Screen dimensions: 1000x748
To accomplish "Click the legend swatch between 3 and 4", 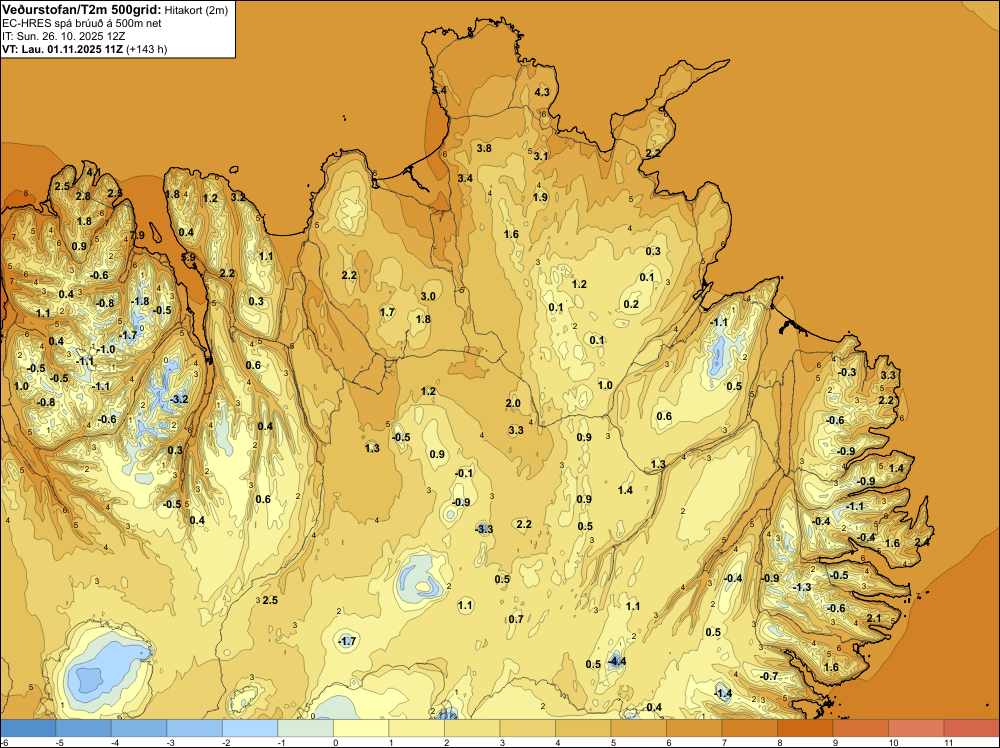I will click(527, 728).
